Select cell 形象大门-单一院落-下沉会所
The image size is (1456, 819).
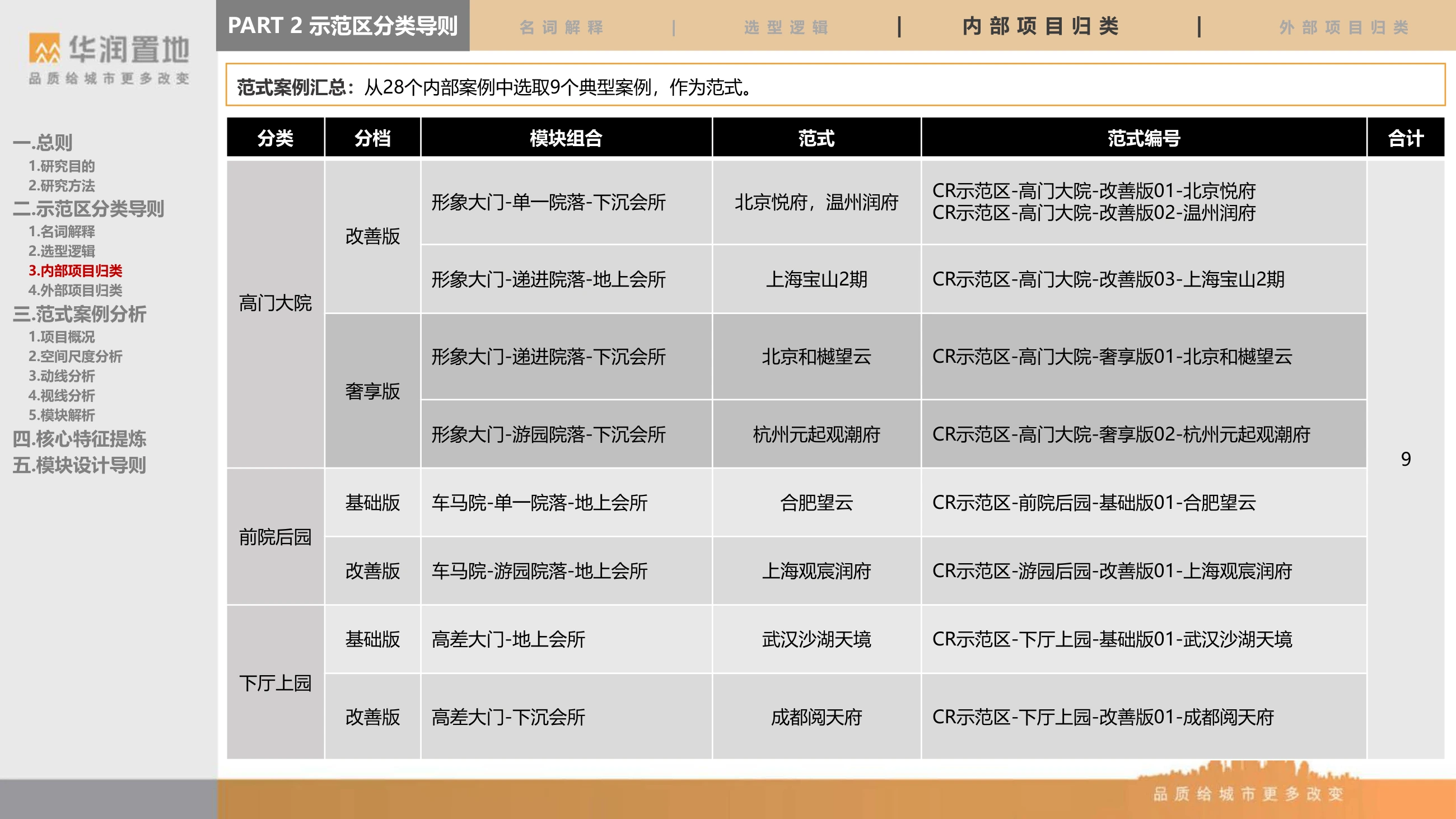[566, 202]
